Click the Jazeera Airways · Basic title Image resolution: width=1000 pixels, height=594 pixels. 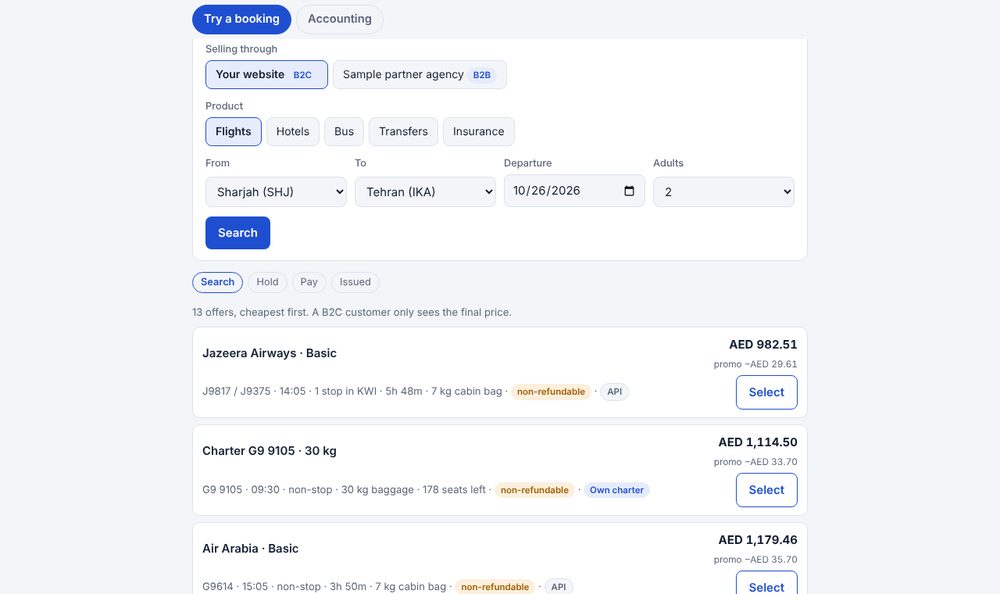pos(269,353)
